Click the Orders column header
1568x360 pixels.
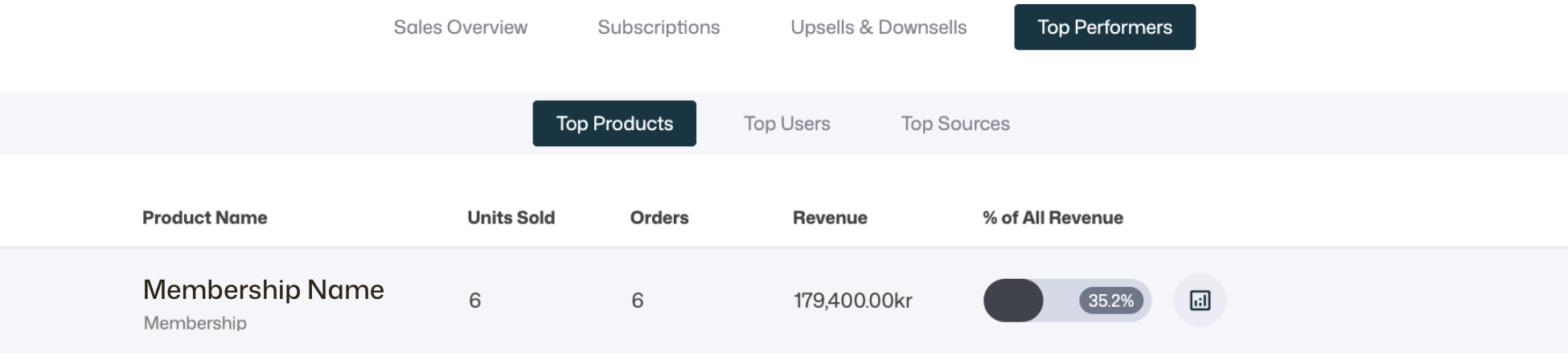pos(659,218)
